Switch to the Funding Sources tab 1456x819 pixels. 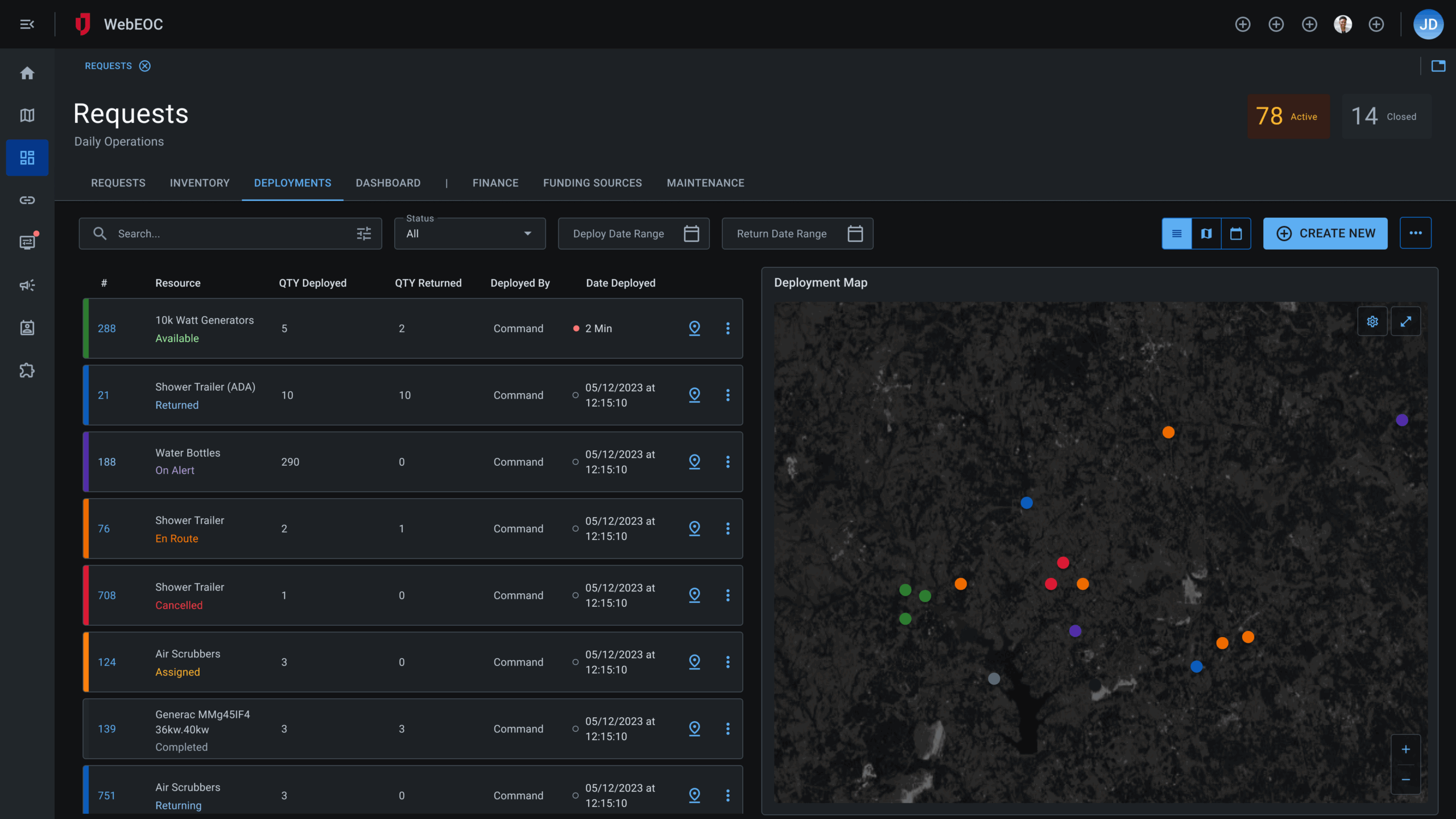592,183
